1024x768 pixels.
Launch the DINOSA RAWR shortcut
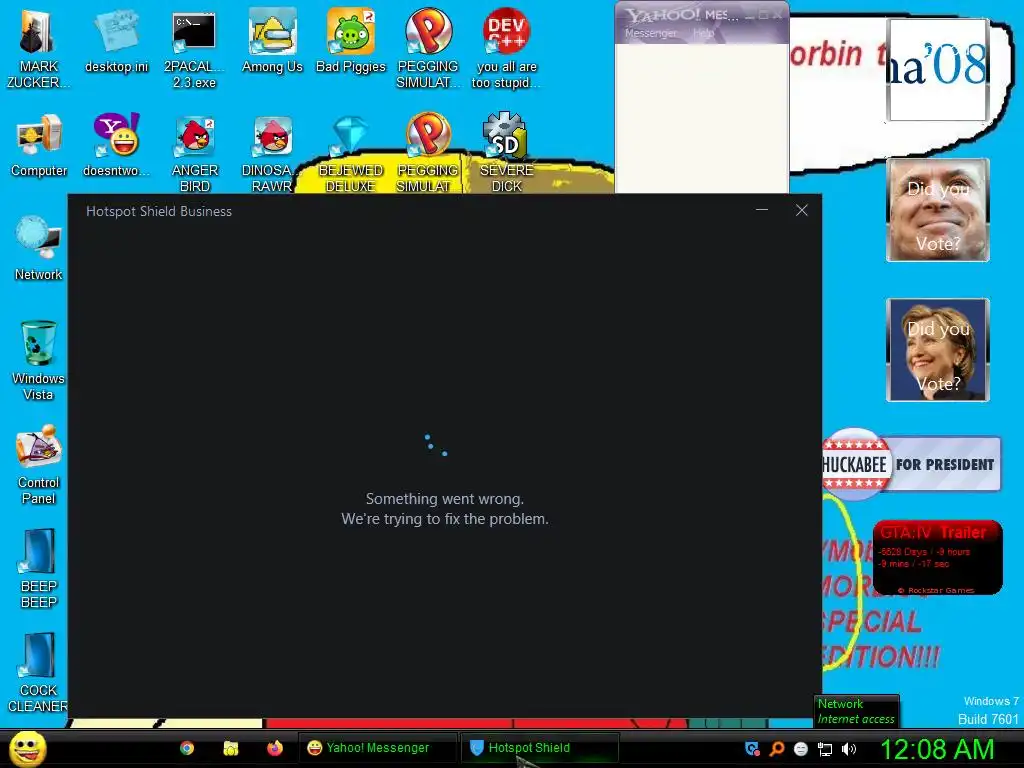pos(272,154)
